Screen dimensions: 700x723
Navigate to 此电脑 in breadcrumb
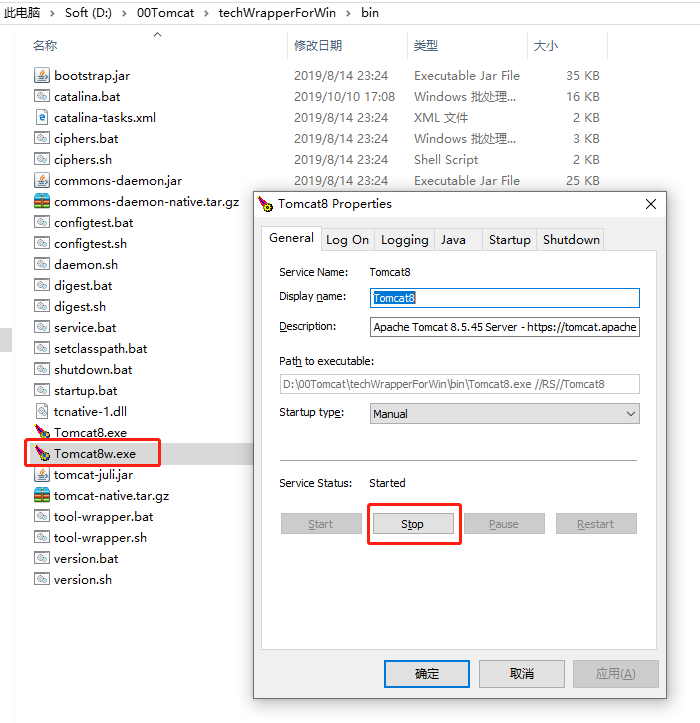tap(22, 13)
